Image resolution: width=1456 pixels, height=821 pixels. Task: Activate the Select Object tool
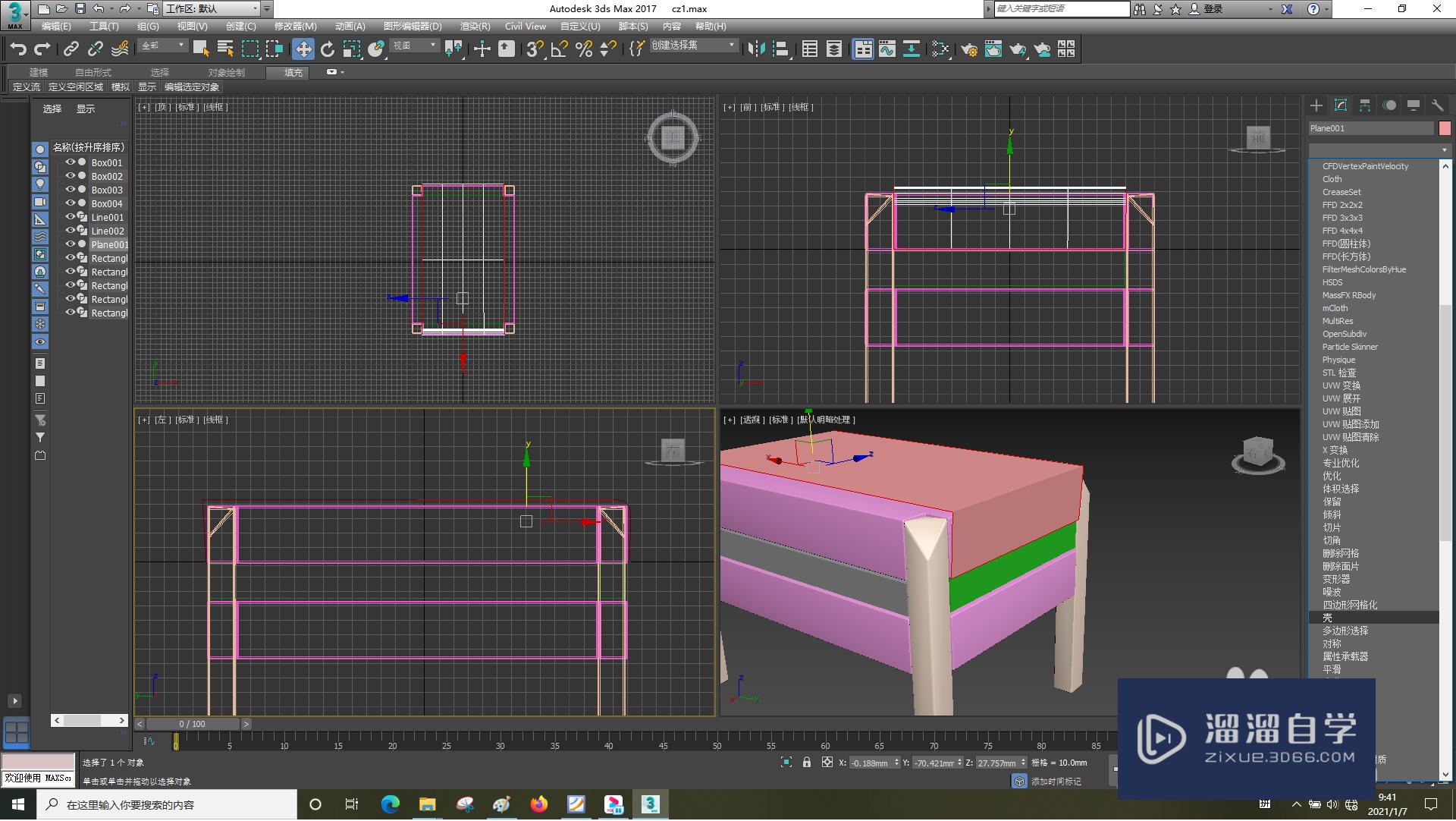[201, 49]
